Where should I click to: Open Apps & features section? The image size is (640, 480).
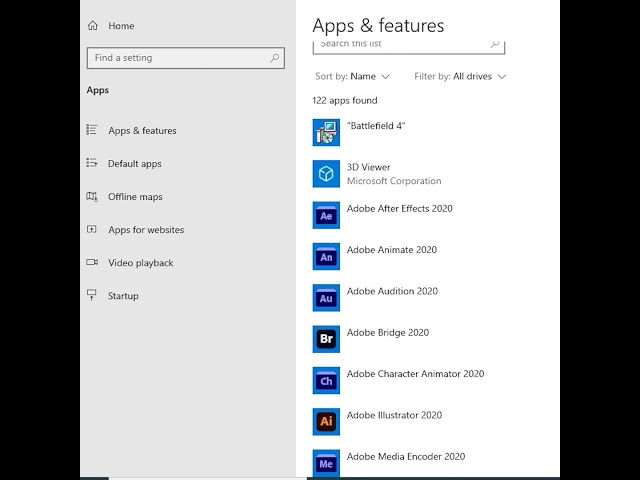pos(142,131)
